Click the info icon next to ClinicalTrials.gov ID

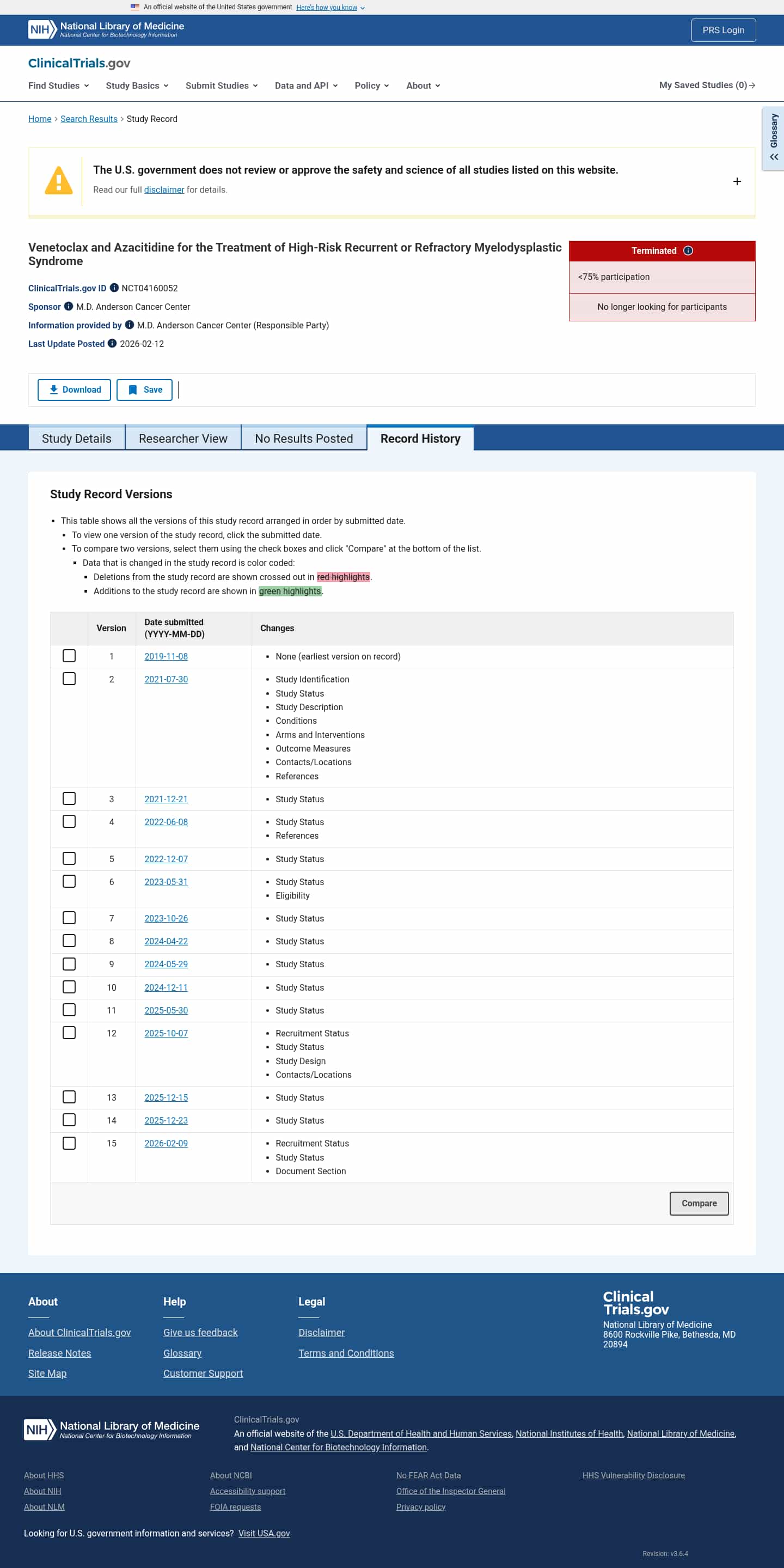(x=114, y=288)
